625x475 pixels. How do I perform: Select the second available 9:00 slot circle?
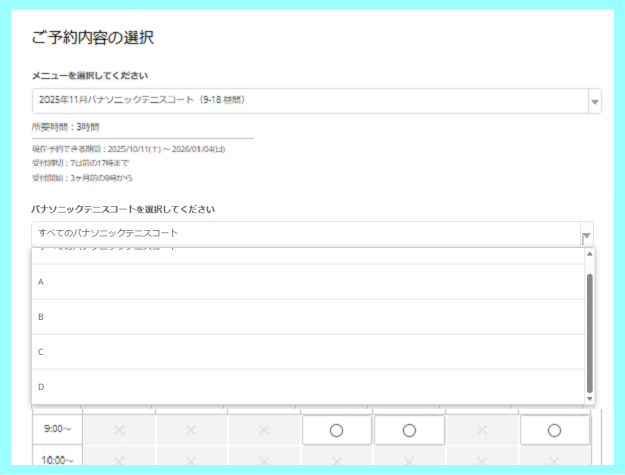click(x=409, y=430)
